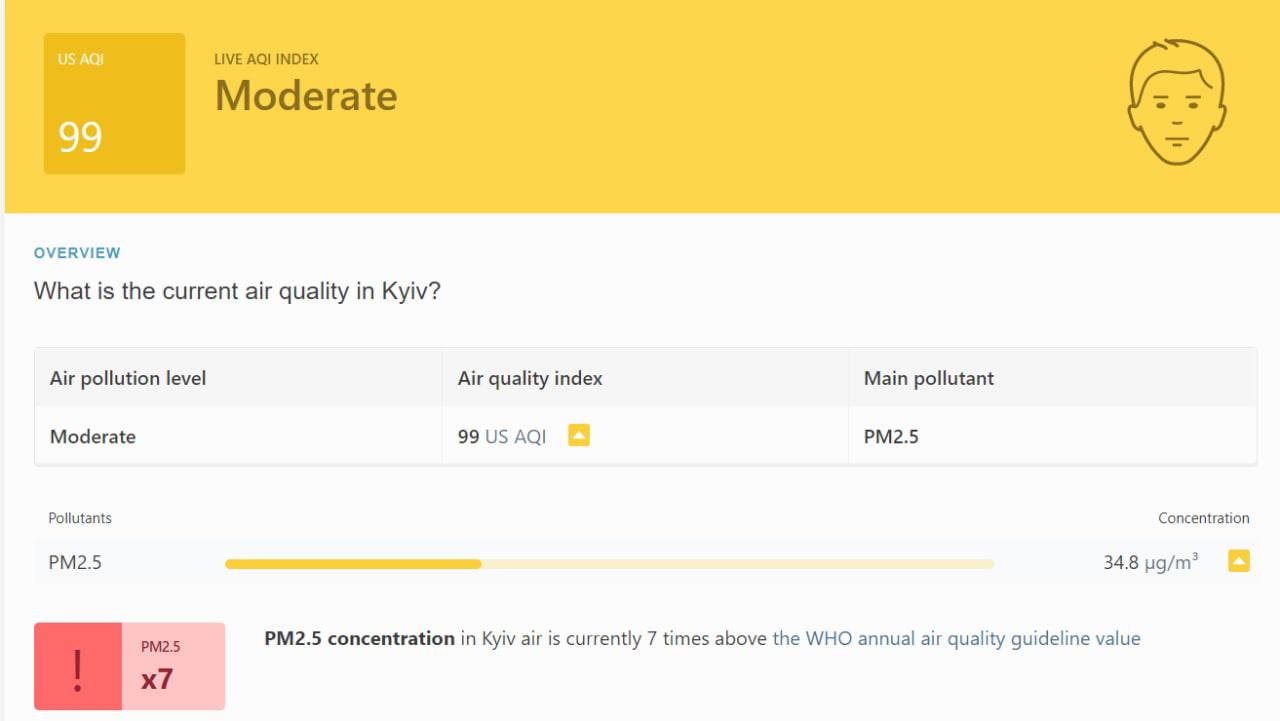Click the face icon in the yellow banner
The height and width of the screenshot is (721, 1280).
tap(1176, 102)
